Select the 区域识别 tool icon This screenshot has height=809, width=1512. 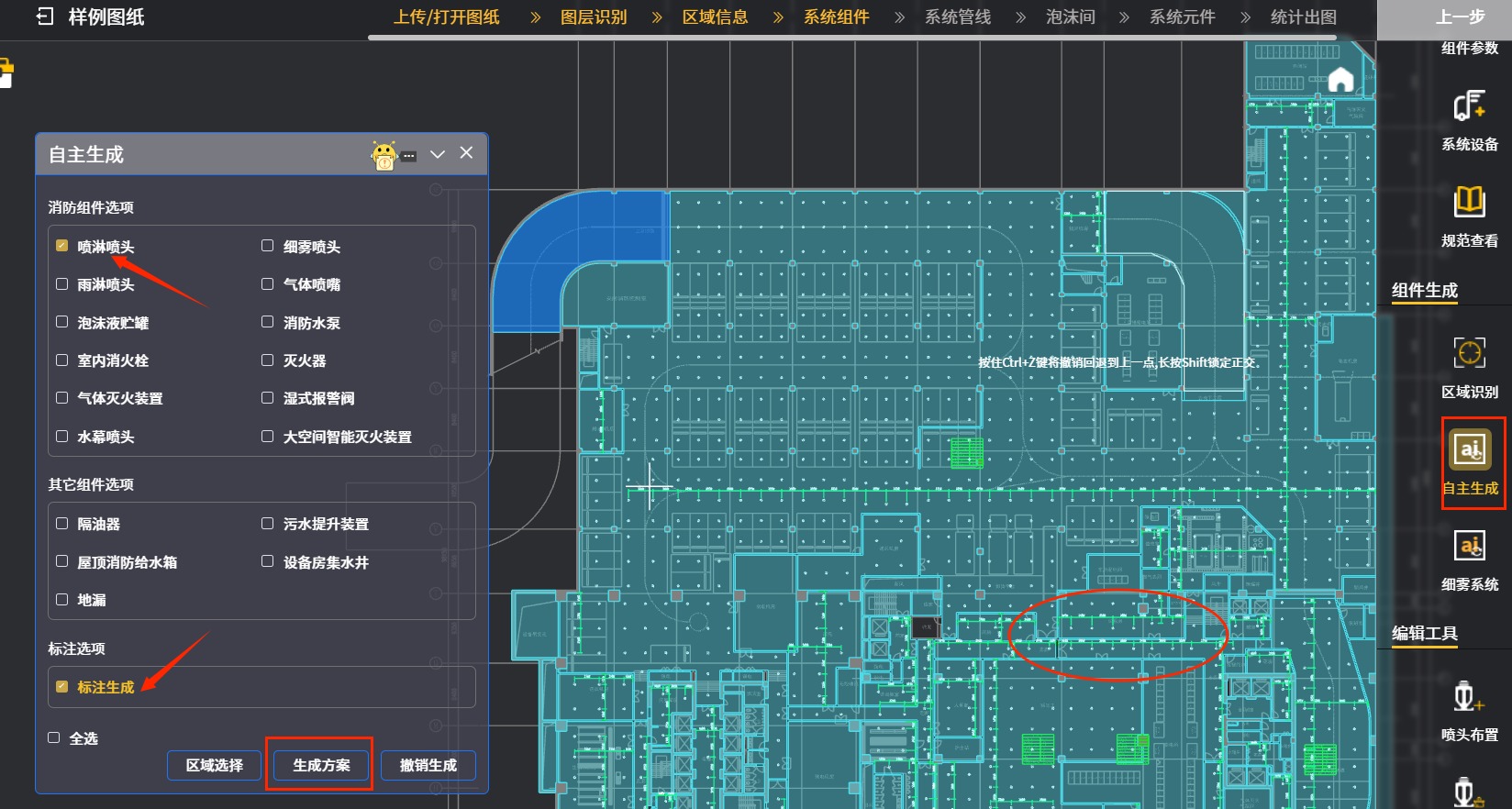pyautogui.click(x=1469, y=353)
